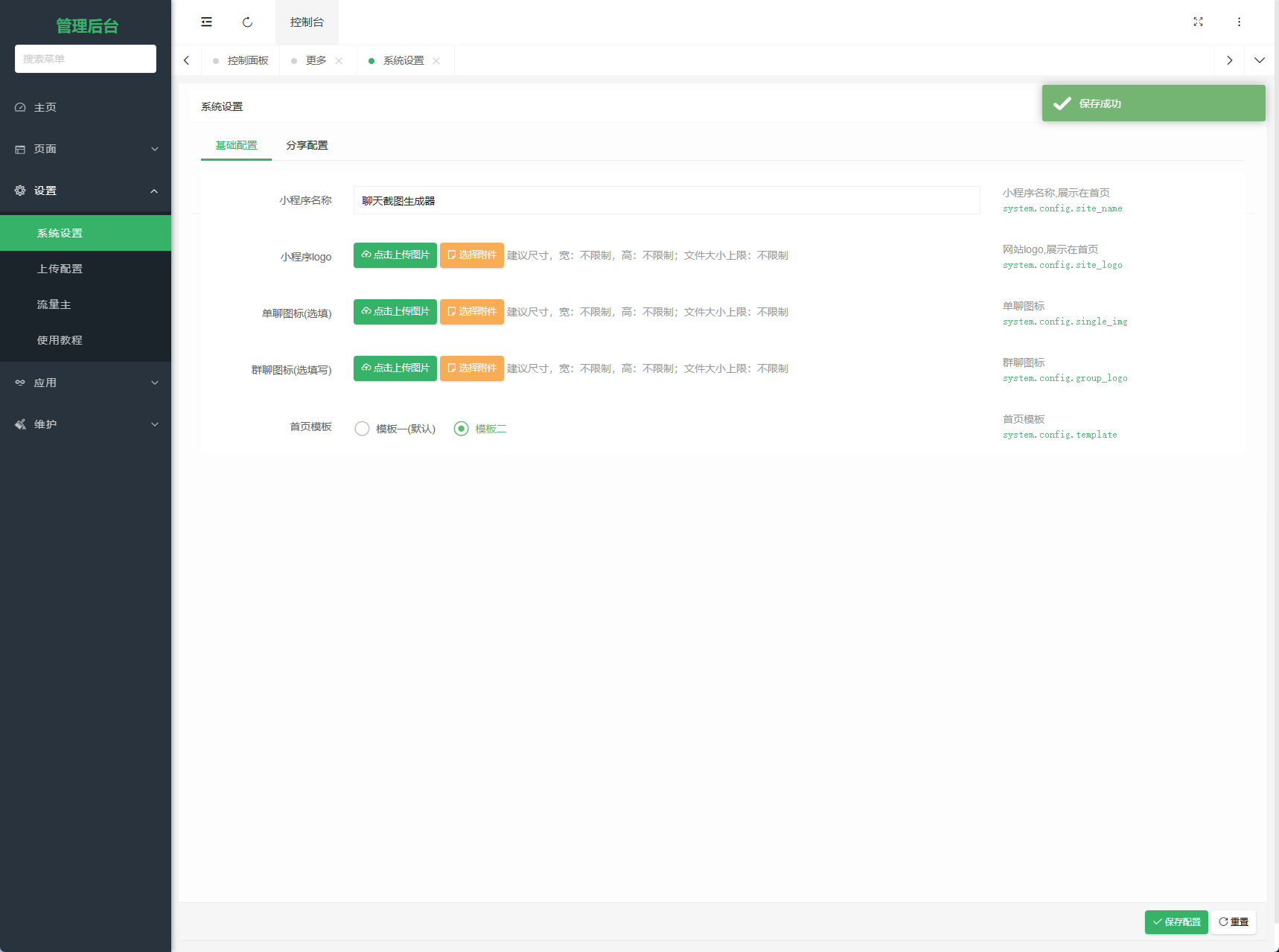Viewport: 1279px width, 952px height.
Task: Click the 页面 window icon
Action: (x=20, y=149)
